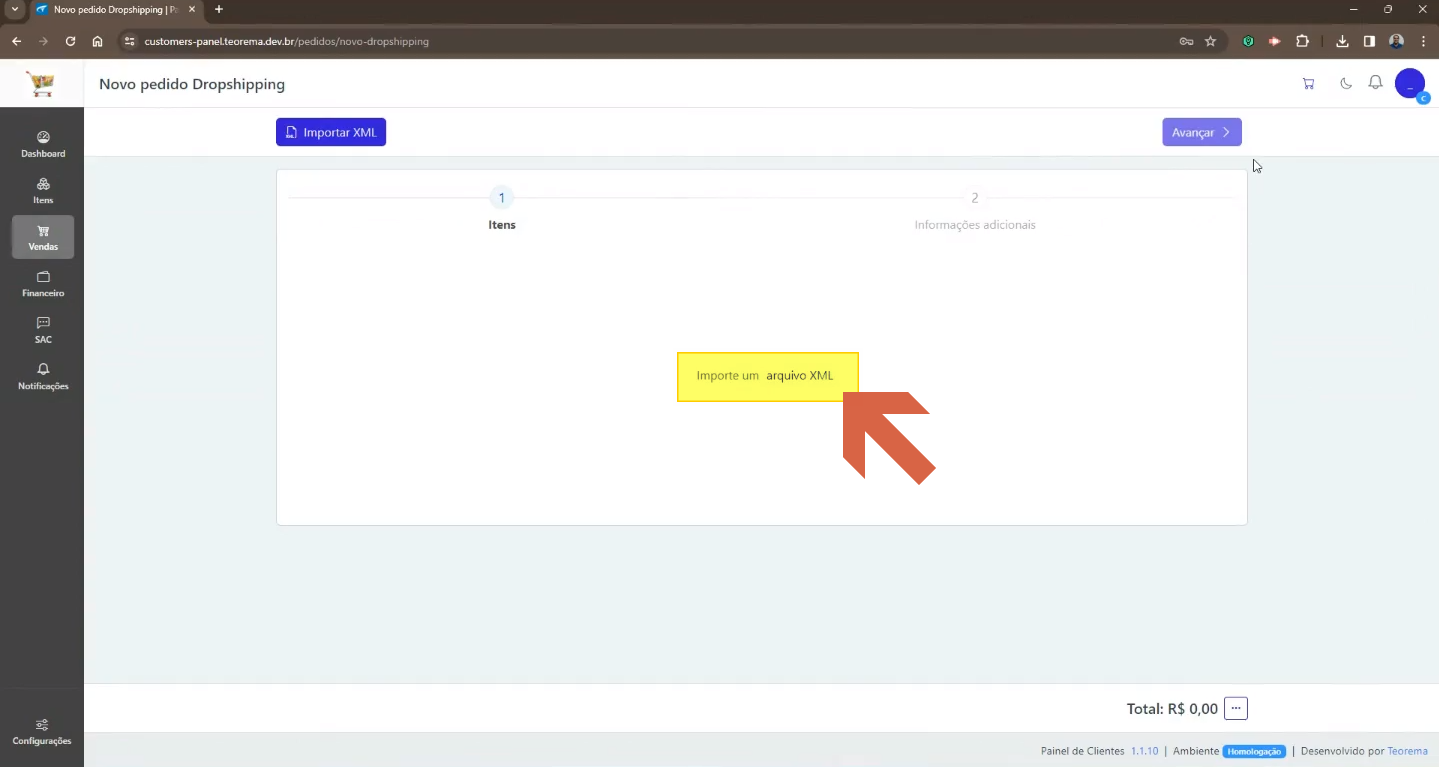The width and height of the screenshot is (1439, 767).
Task: Select step 1 Itens
Action: coord(502,210)
